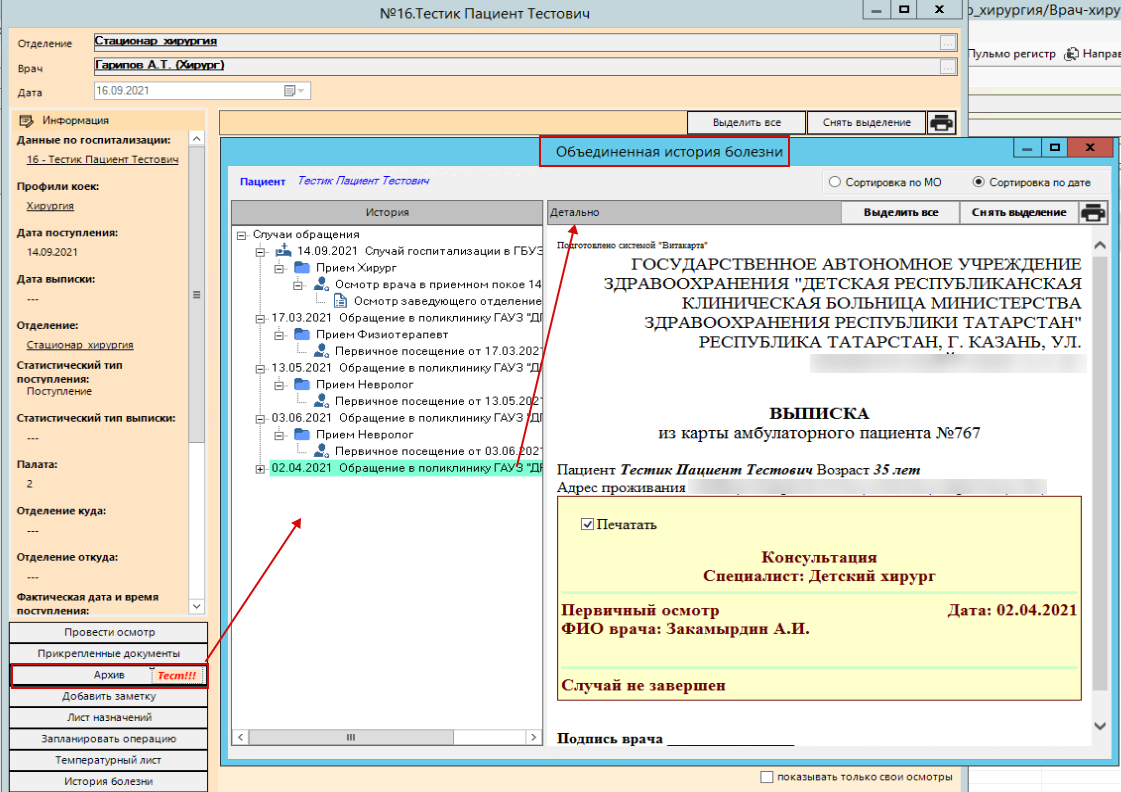The height and width of the screenshot is (792, 1121).
Task: Collapse the 03.06.2021 Обращение node
Action: 261,419
